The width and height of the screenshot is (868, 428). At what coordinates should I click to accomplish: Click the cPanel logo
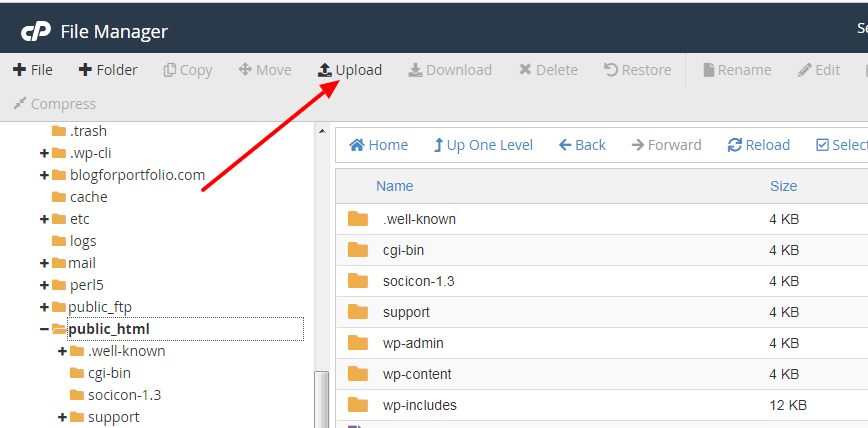pyautogui.click(x=36, y=32)
